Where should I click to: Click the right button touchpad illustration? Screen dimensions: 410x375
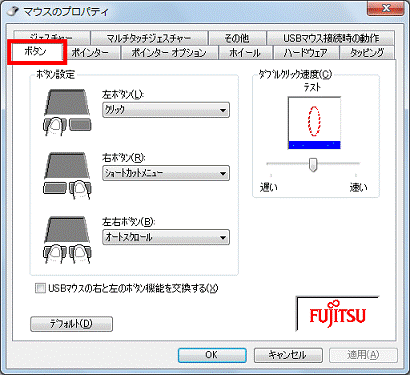67,176
